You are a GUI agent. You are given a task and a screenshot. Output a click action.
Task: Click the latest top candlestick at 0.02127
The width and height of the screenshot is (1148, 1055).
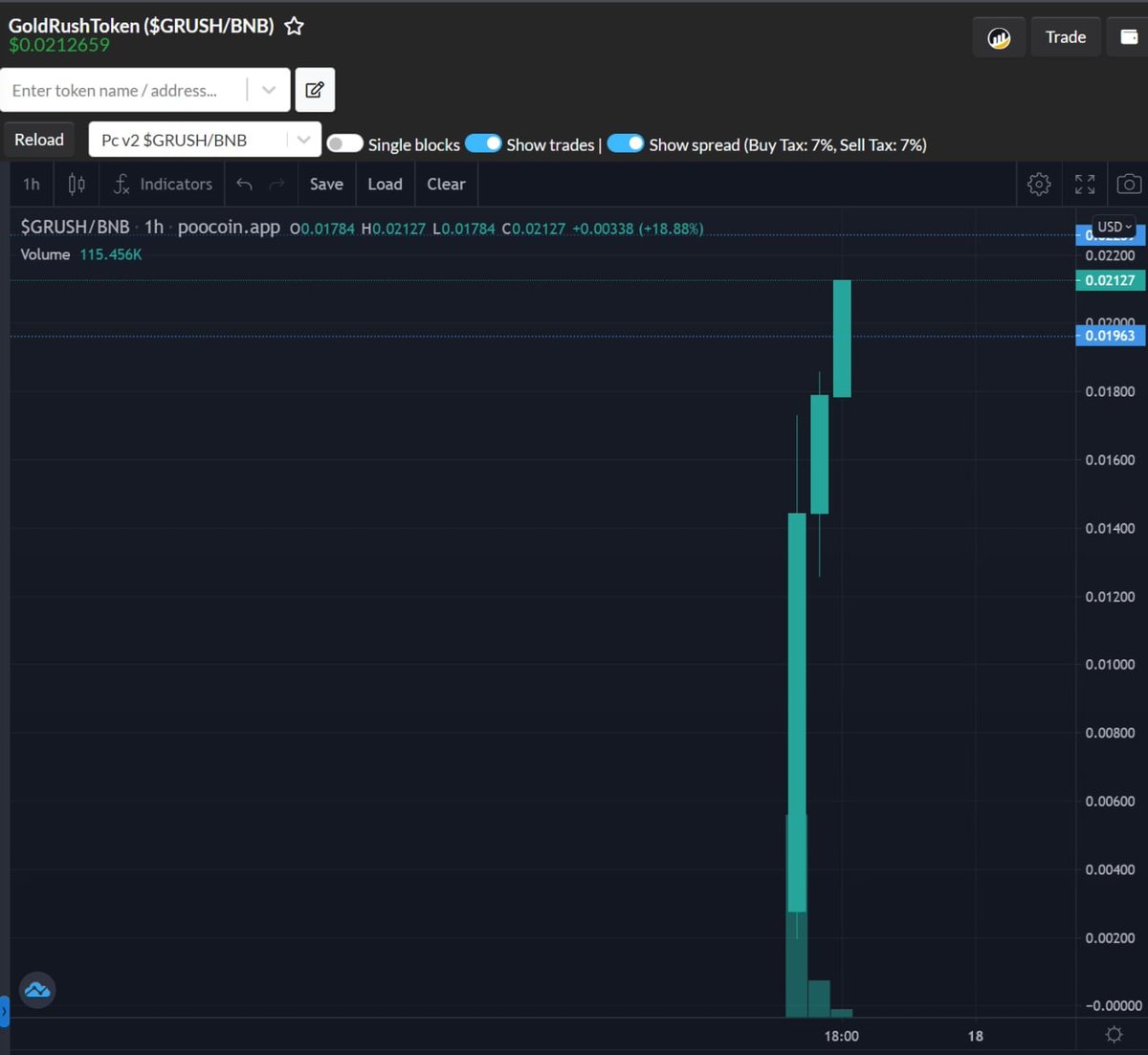coord(842,339)
